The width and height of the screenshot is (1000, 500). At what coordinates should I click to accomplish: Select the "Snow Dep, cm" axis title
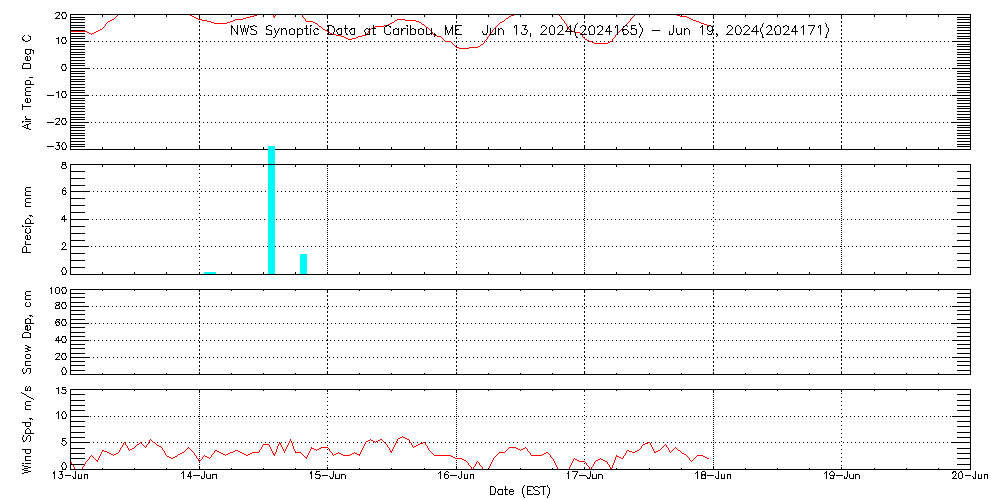28,333
